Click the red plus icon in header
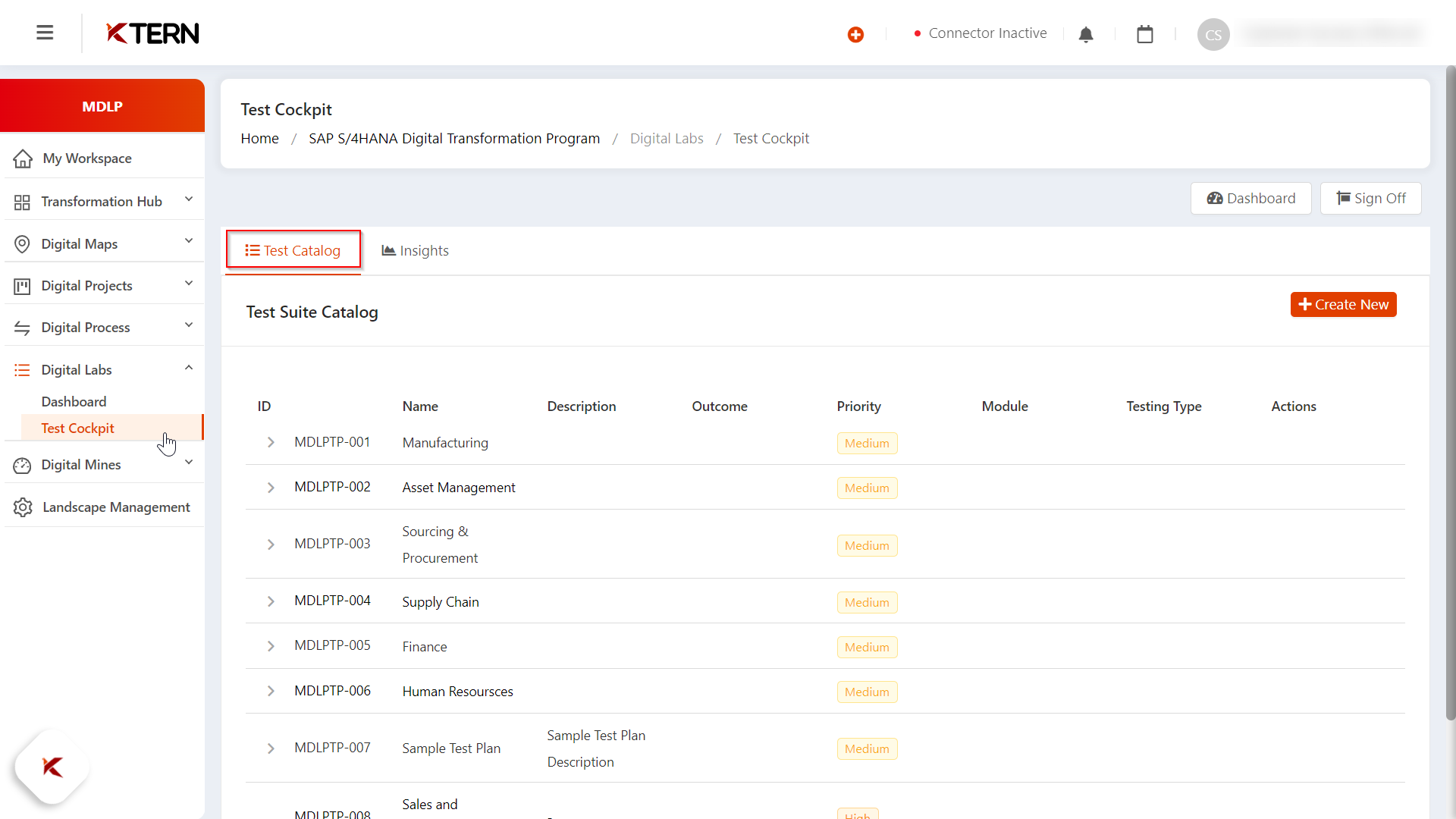Viewport: 1456px width, 819px height. (855, 34)
